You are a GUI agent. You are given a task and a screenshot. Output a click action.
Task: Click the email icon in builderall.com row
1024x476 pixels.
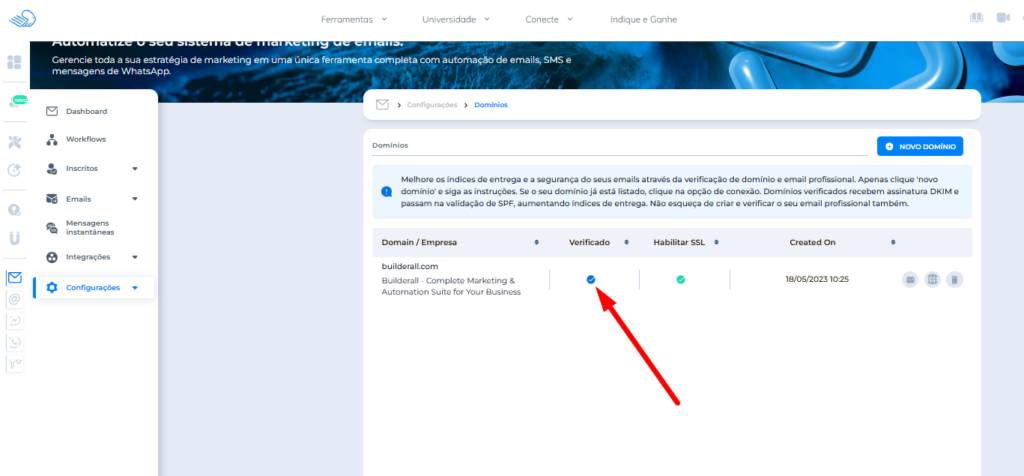coord(909,279)
